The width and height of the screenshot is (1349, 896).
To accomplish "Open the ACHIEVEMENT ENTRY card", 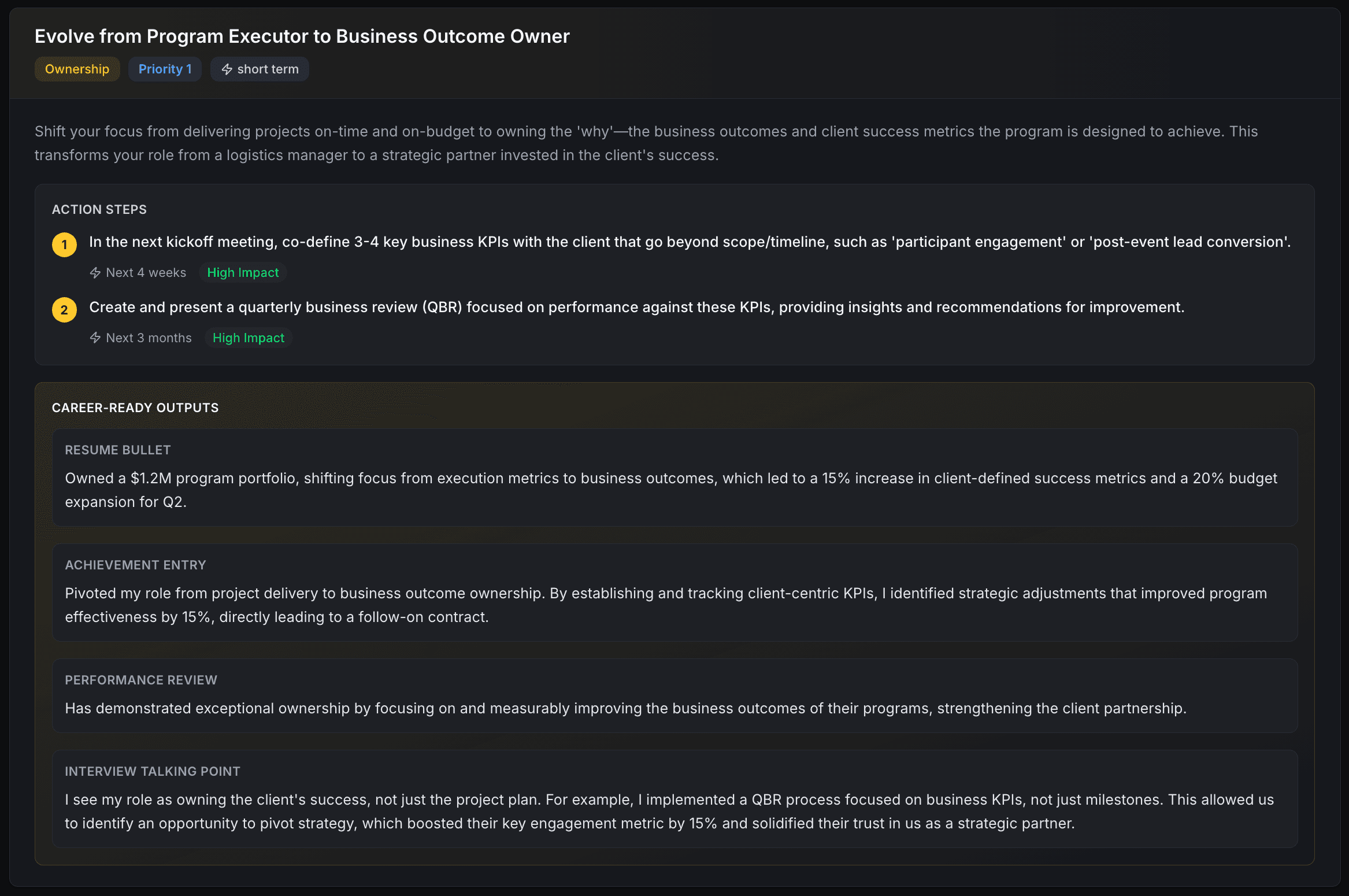I will pos(135,565).
